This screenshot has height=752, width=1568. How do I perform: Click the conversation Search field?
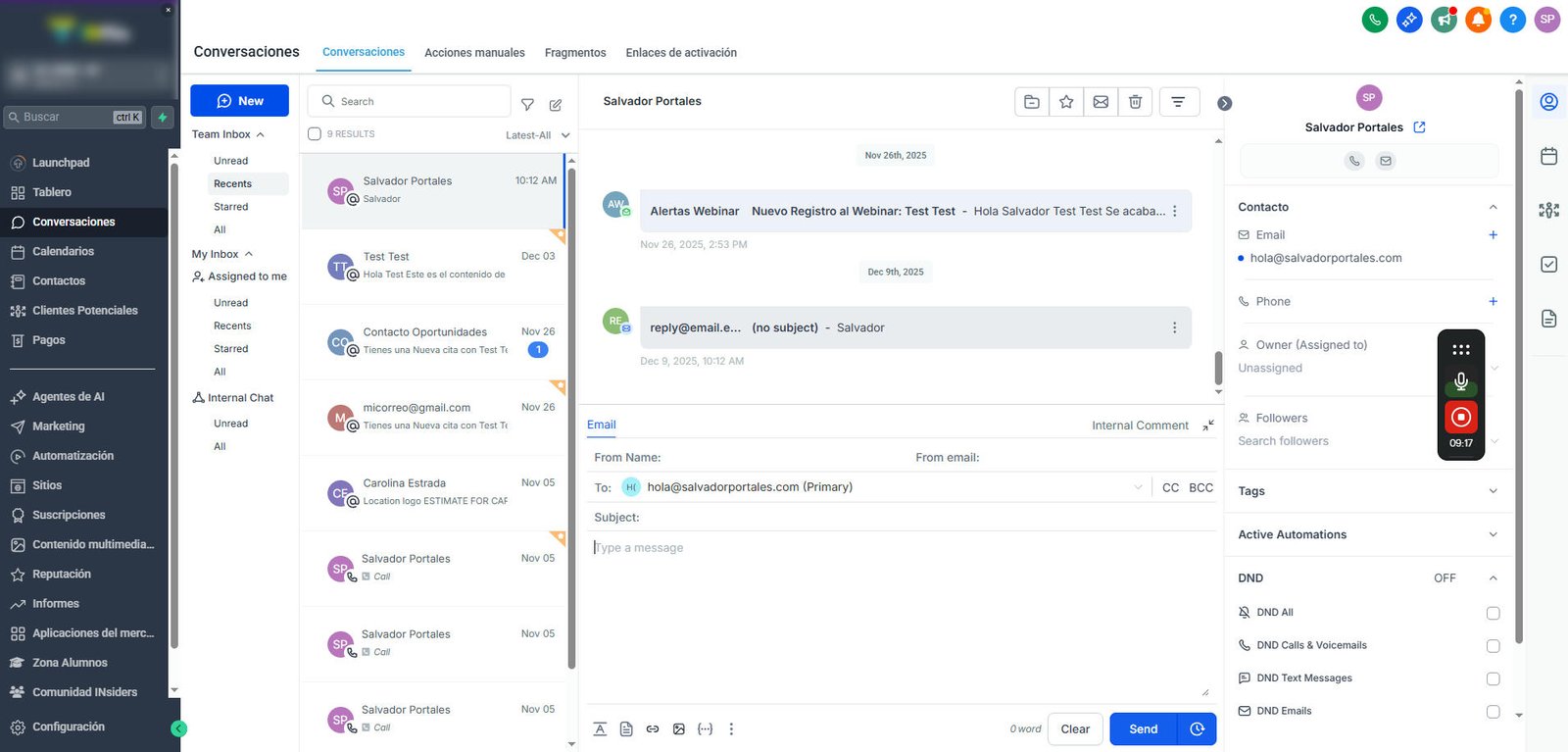point(410,101)
